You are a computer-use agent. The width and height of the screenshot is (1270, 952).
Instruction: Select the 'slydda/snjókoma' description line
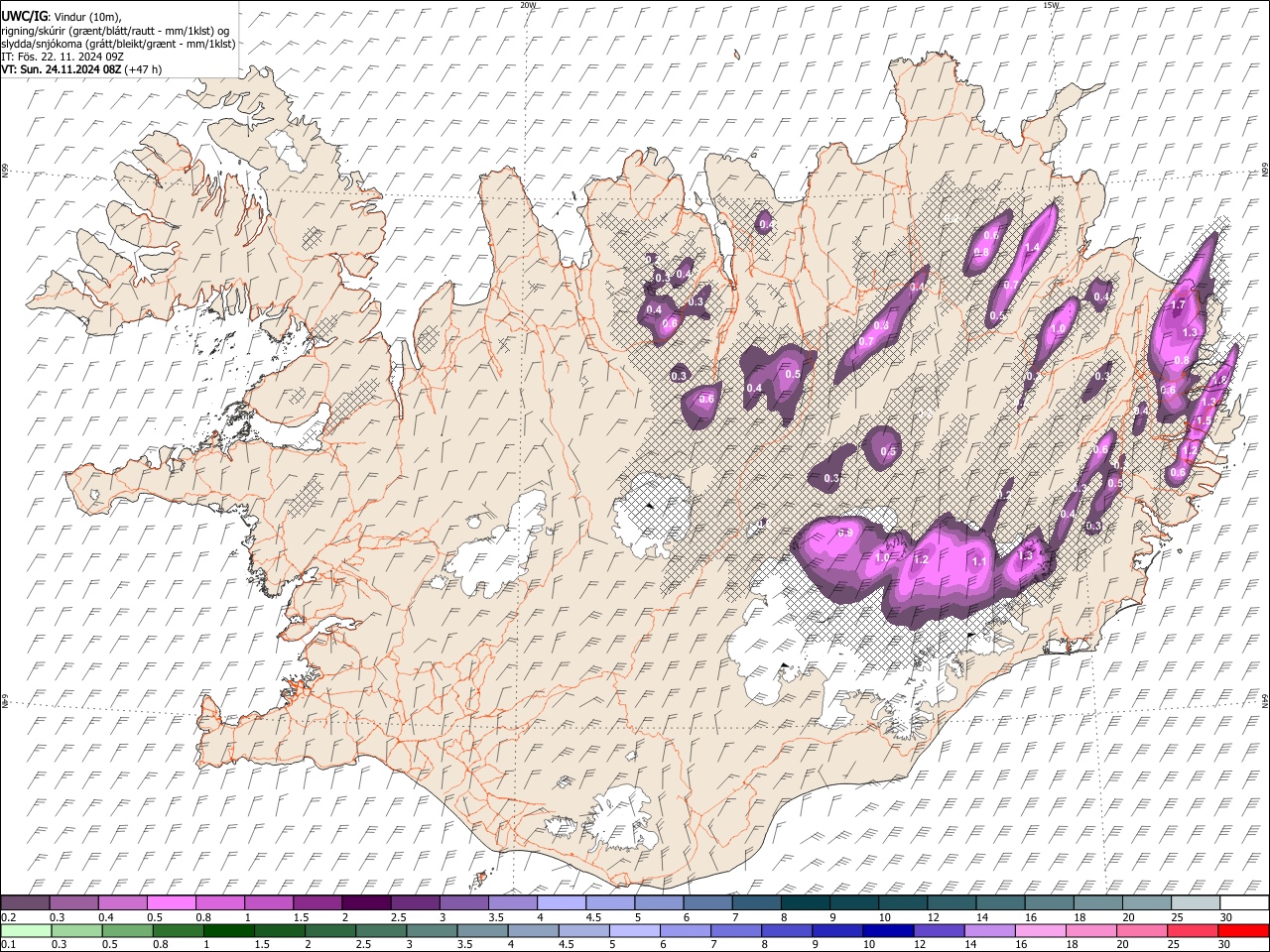(118, 44)
